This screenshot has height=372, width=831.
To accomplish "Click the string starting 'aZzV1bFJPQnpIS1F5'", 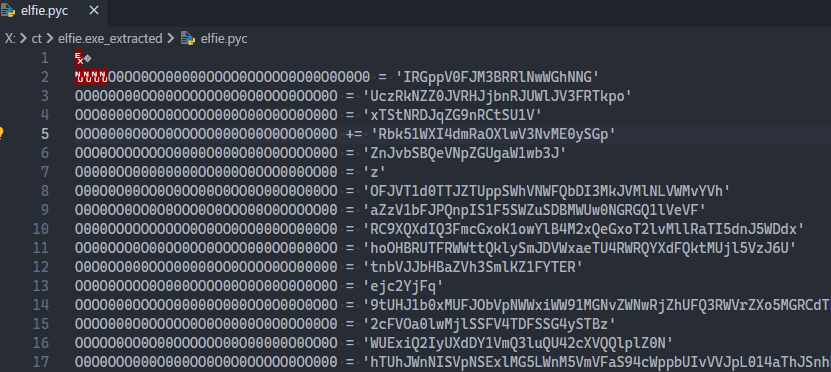I will 535,210.
